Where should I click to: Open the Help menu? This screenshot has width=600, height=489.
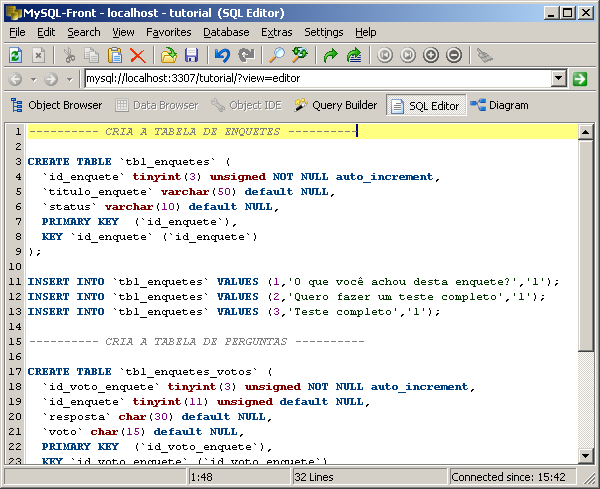pos(365,32)
